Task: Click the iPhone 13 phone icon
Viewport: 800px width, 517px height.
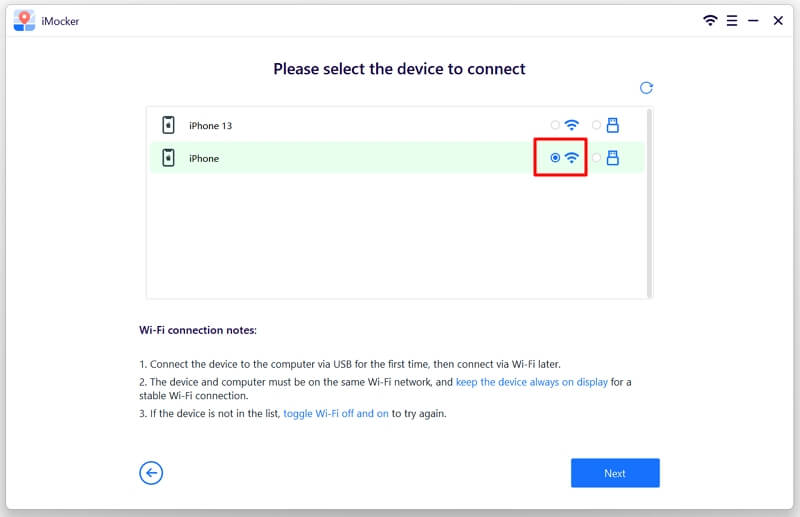Action: coord(168,125)
